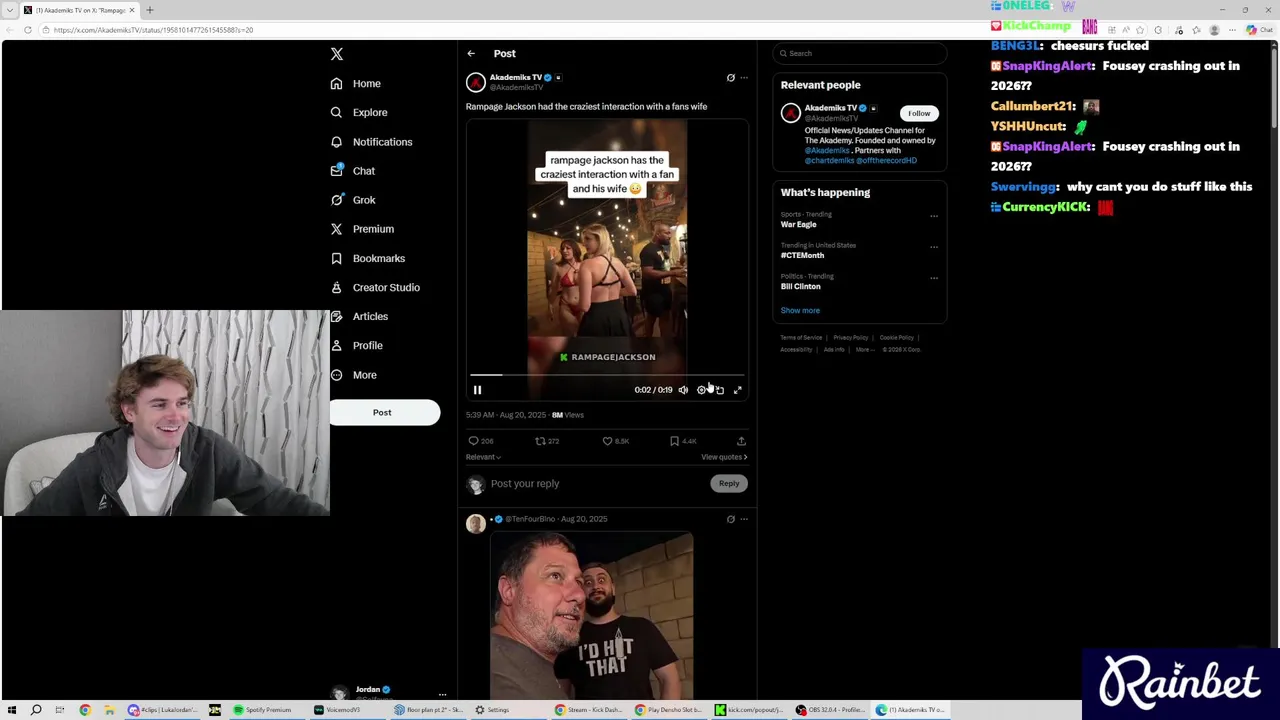Open Akademiks TV profile avatar on post
The height and width of the screenshot is (720, 1280).
(476, 82)
